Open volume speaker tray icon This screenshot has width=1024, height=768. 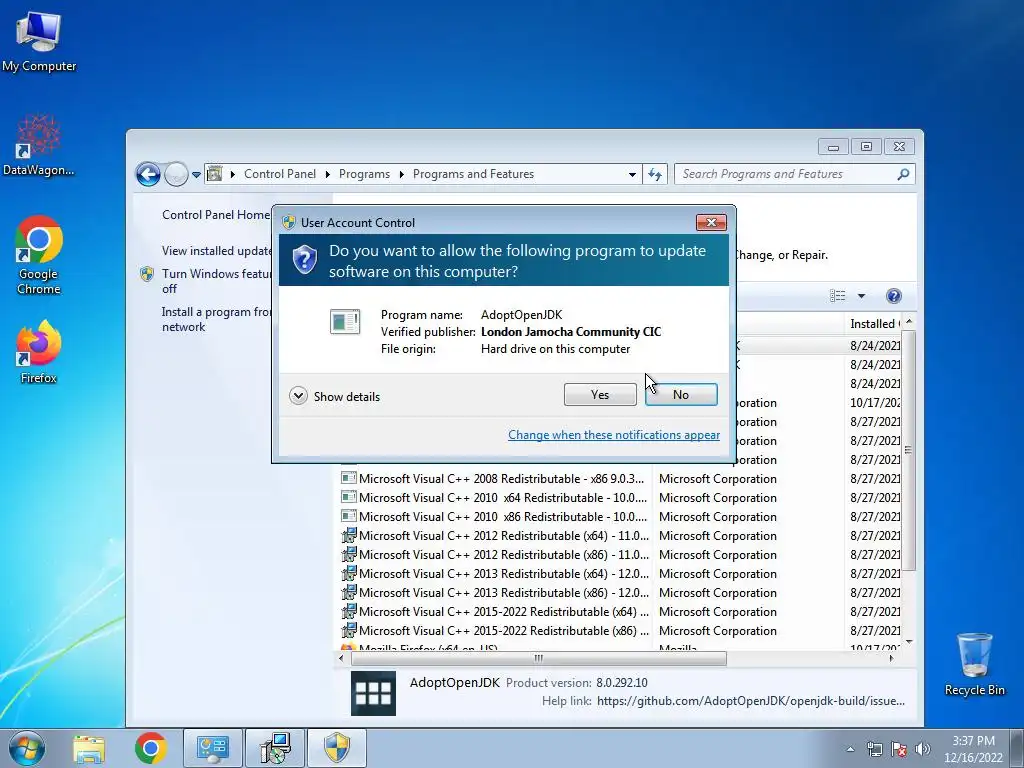click(x=923, y=749)
